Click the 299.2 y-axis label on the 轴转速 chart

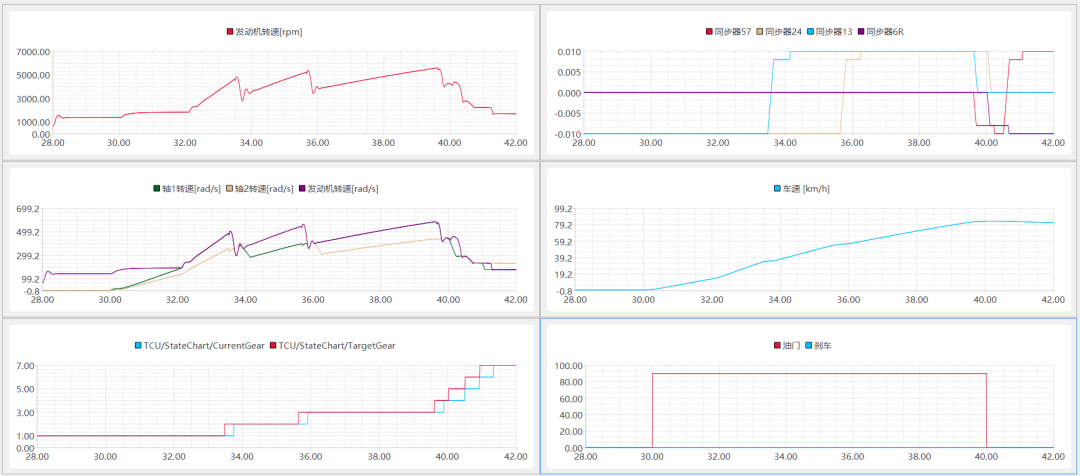28,256
